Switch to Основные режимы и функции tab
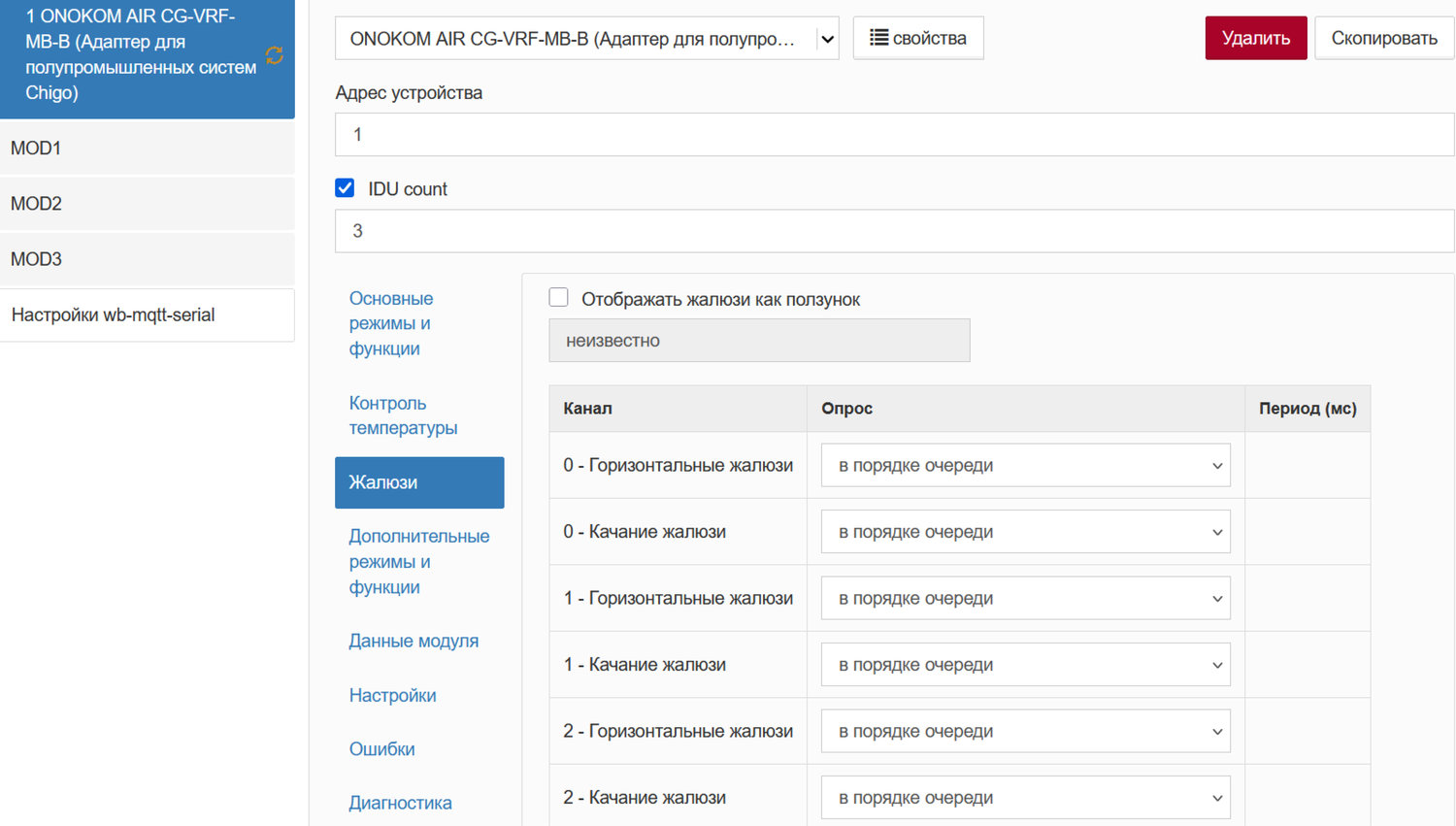Screen dimensions: 1456x826 (391, 323)
